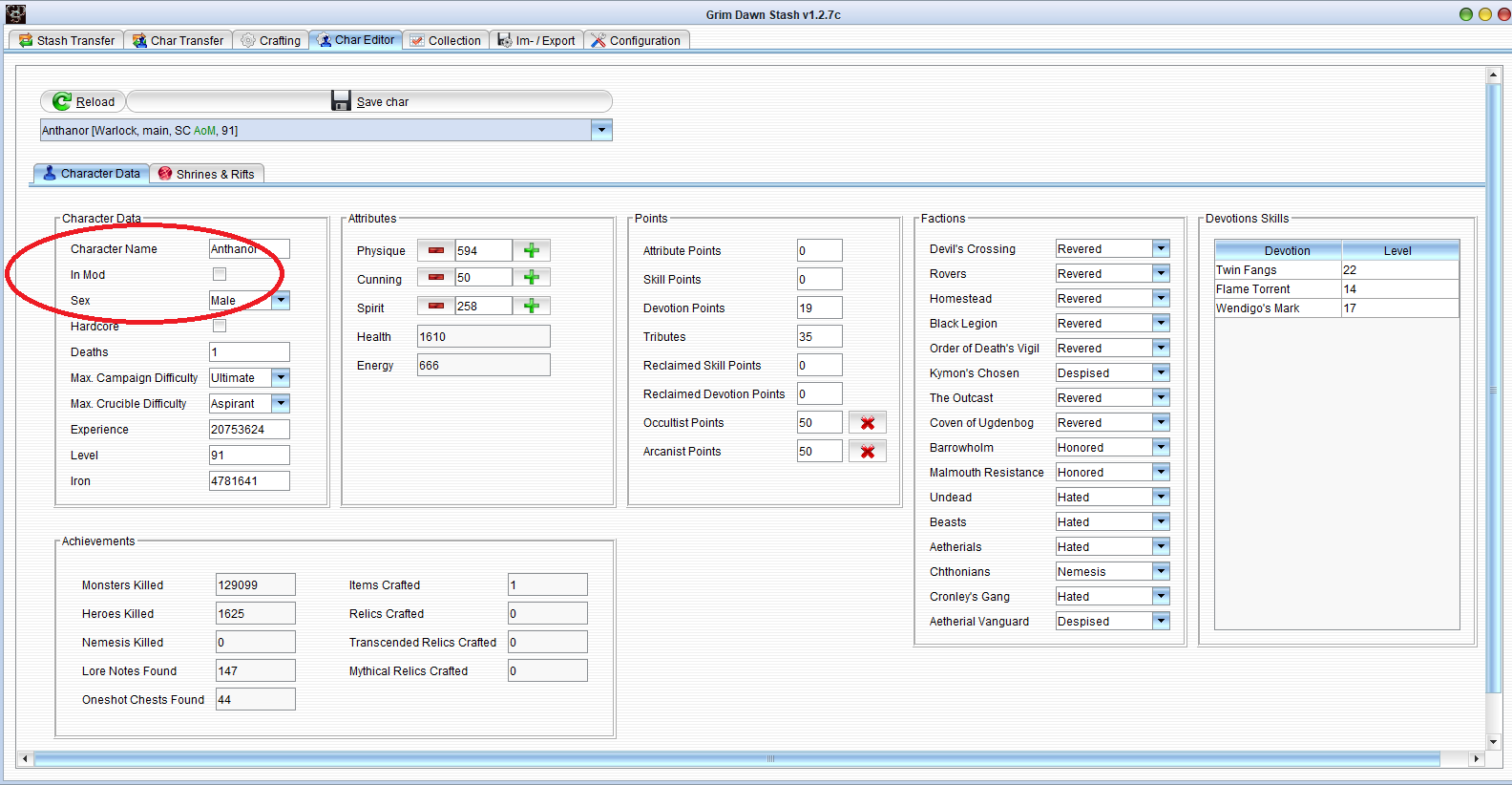1512x785 pixels.
Task: Open the Configuration tab
Action: click(x=636, y=40)
